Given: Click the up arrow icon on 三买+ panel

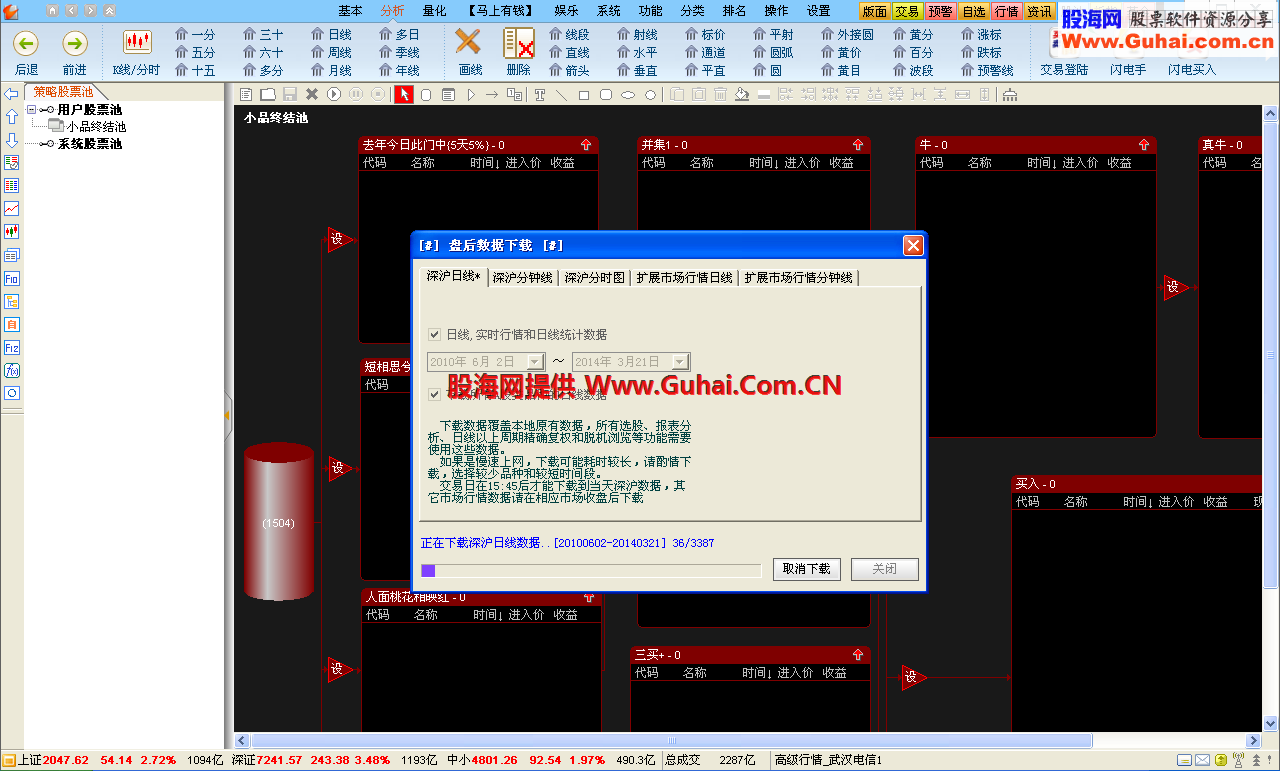Looking at the screenshot, I should [858, 655].
